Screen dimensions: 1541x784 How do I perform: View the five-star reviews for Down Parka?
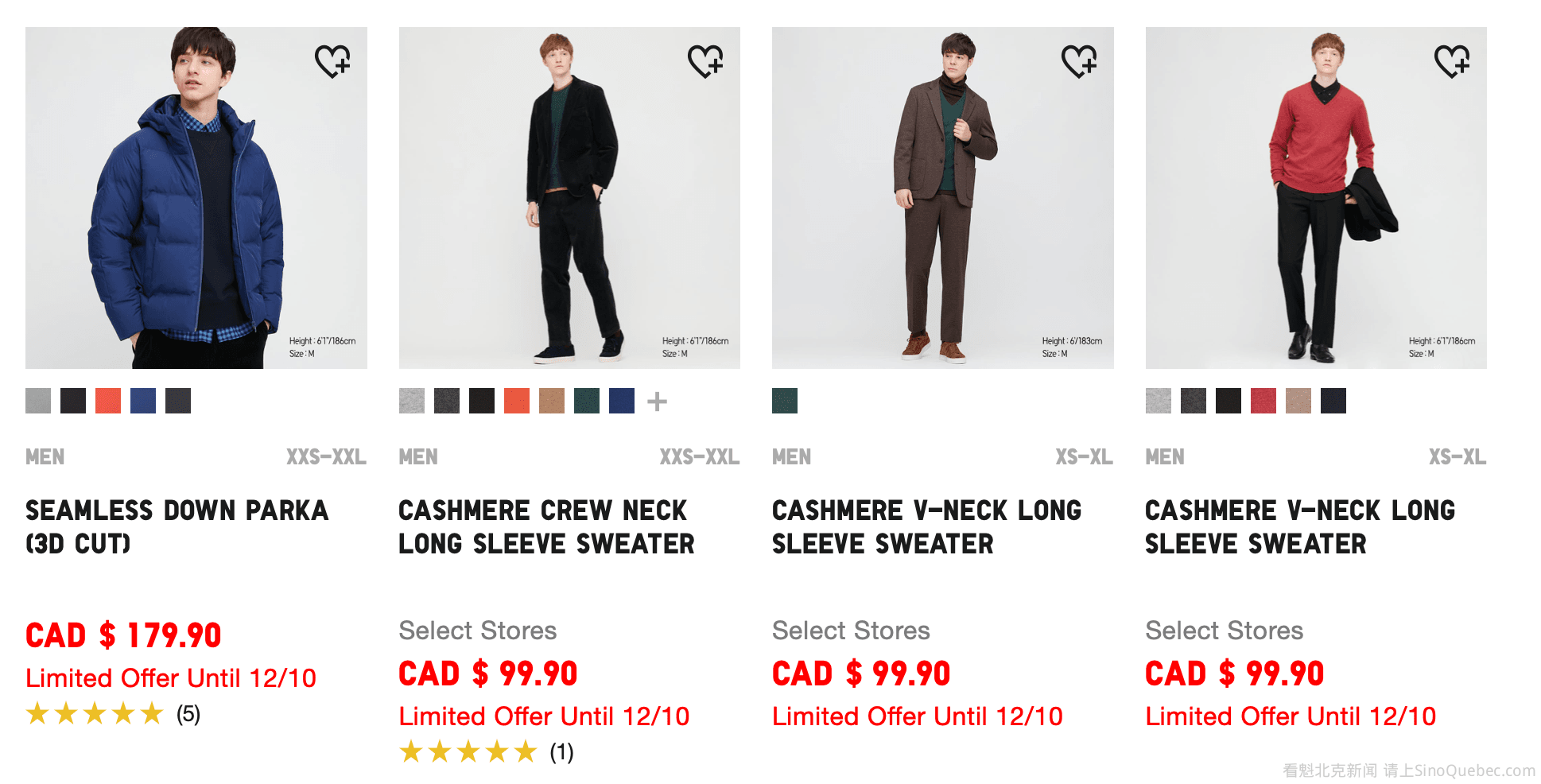coord(113,714)
